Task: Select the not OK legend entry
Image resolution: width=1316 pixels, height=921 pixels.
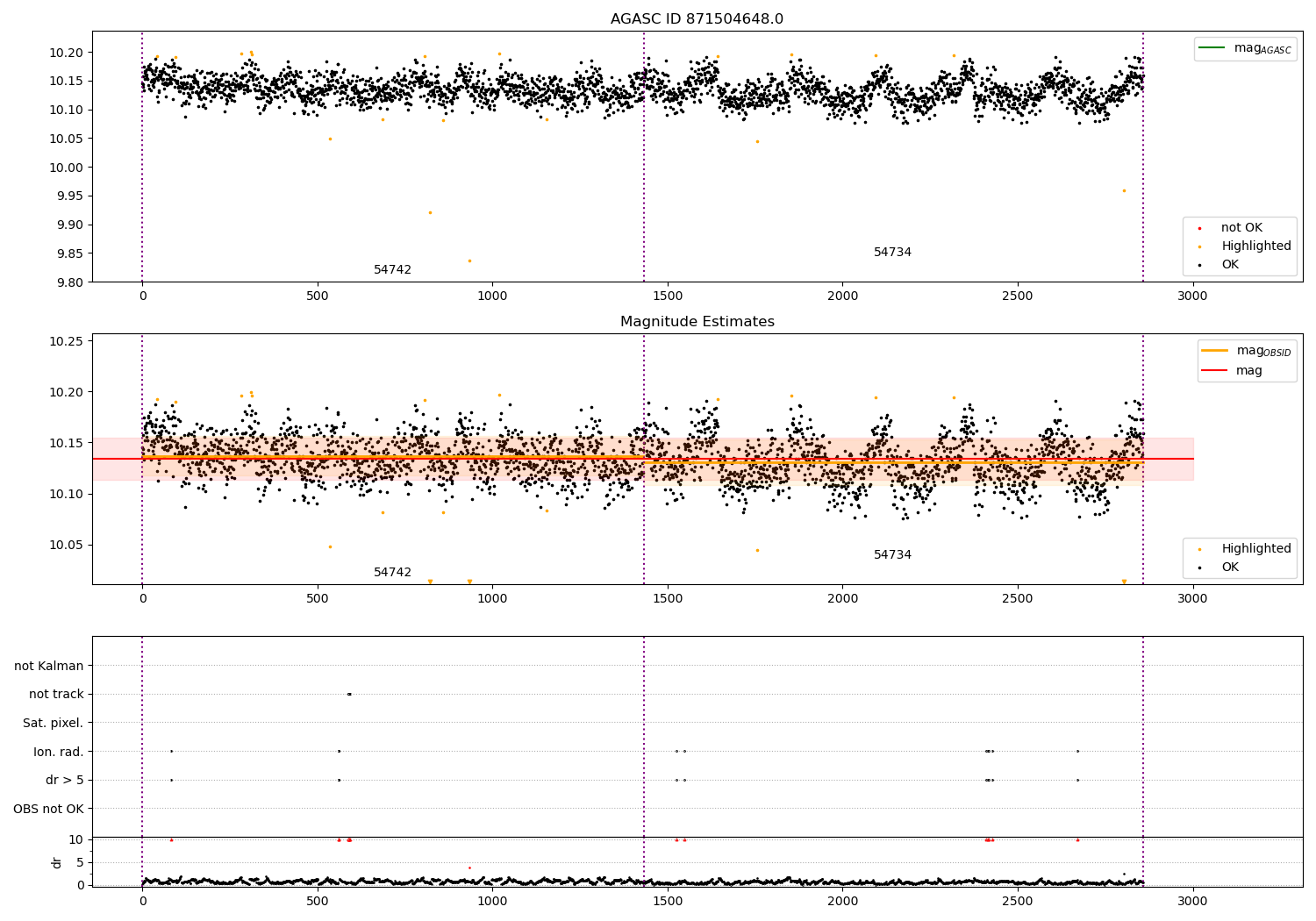Action: 1241,228
